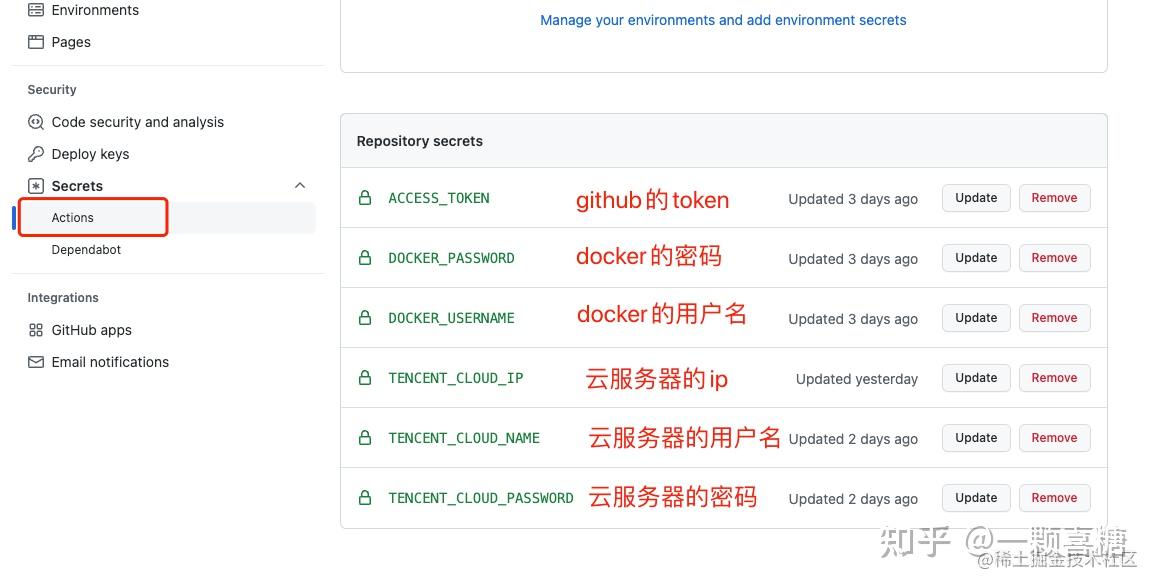
Task: Click the Environments icon in the sidebar
Action: click(34, 10)
